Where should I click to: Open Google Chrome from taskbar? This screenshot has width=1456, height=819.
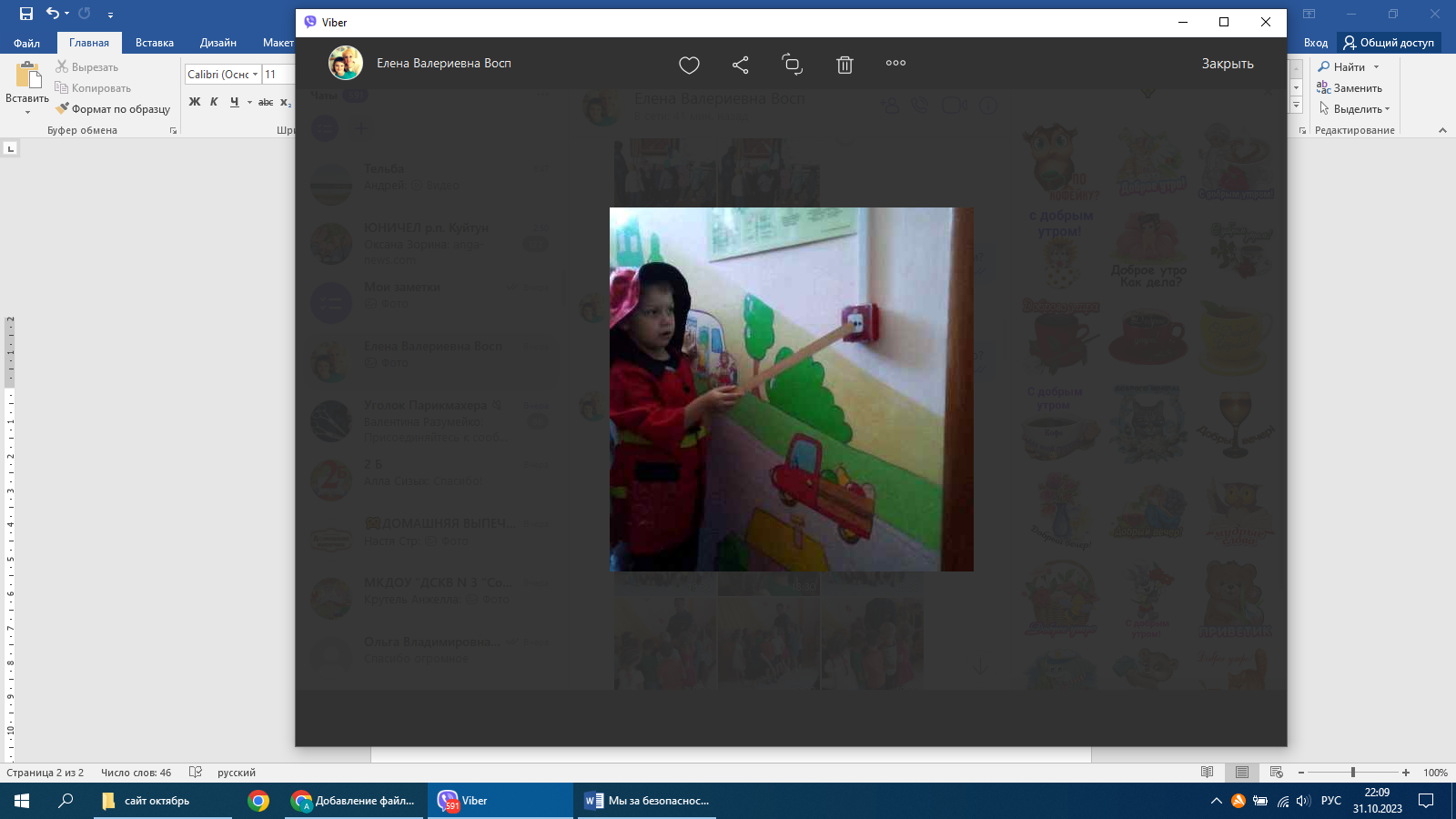point(258,801)
